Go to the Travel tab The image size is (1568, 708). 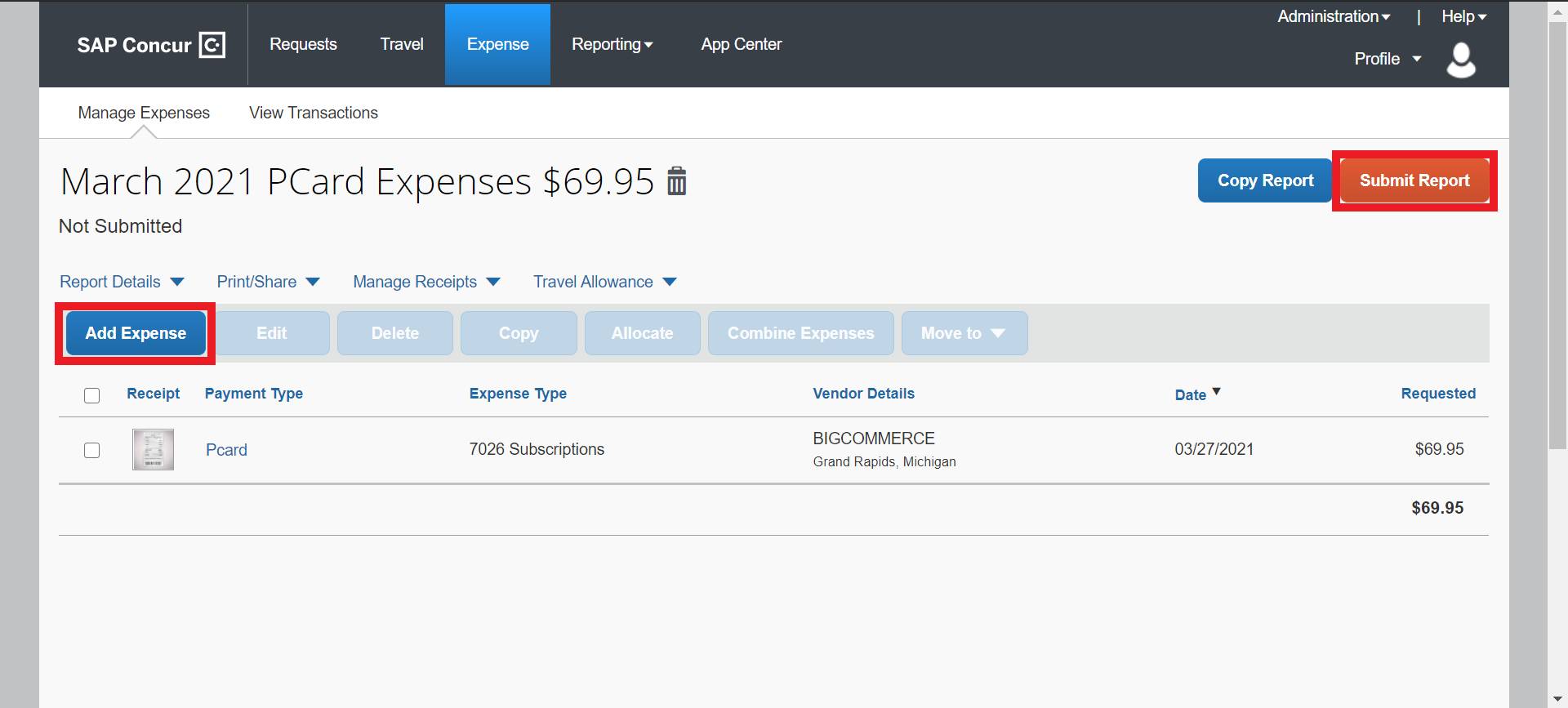click(x=401, y=44)
